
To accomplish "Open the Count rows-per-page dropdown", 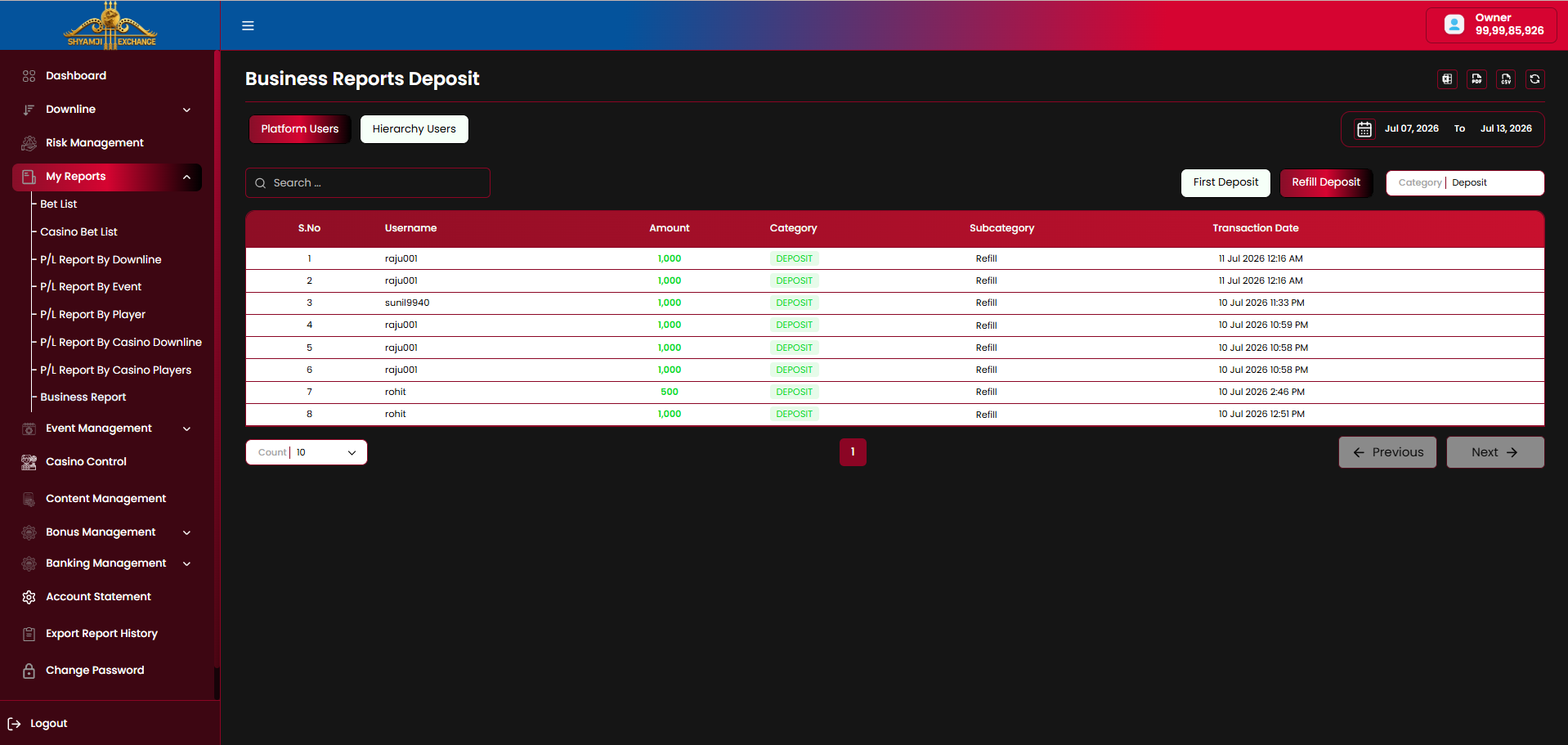I will (307, 452).
